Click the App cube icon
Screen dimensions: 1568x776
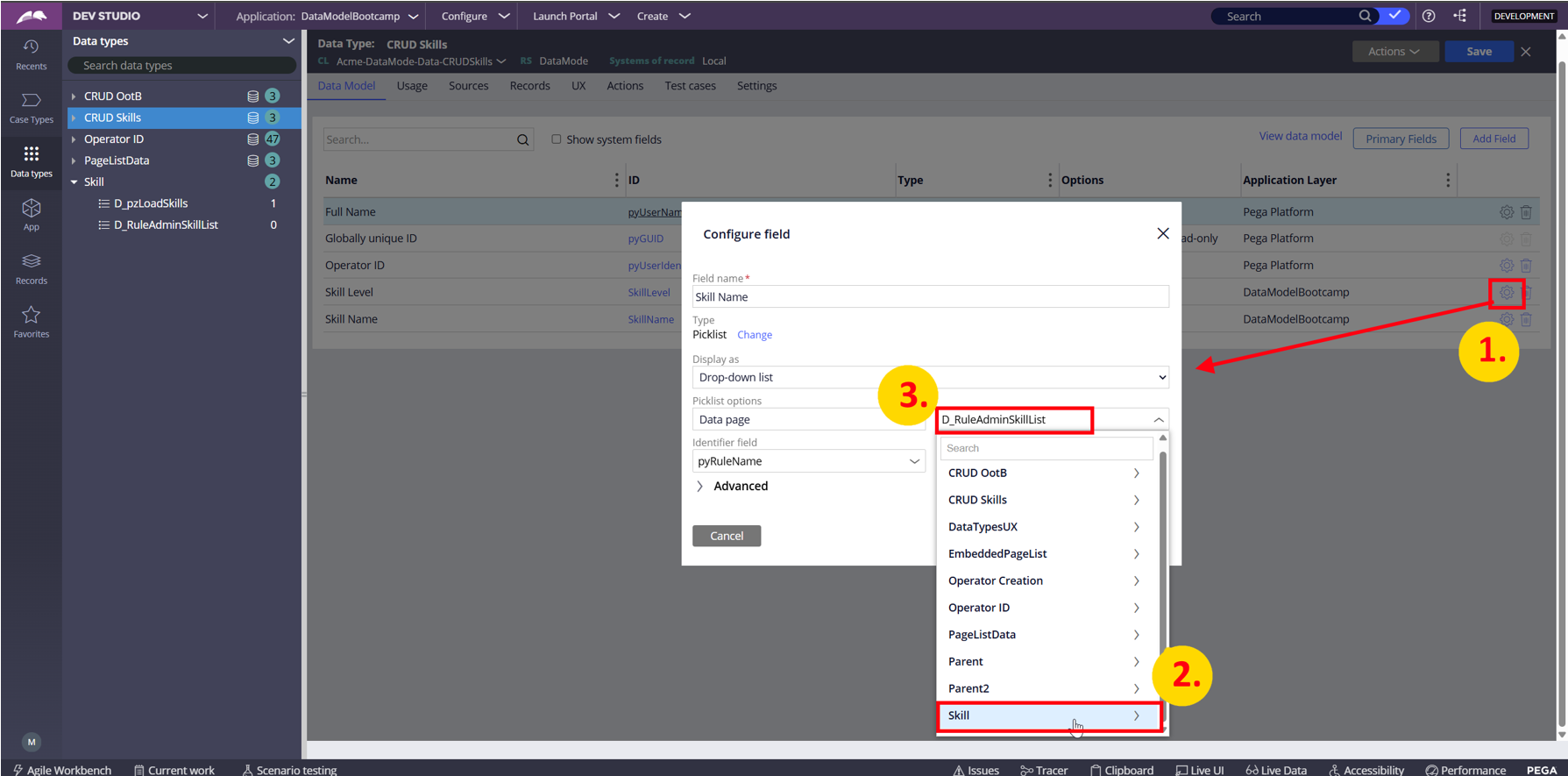pyautogui.click(x=31, y=215)
